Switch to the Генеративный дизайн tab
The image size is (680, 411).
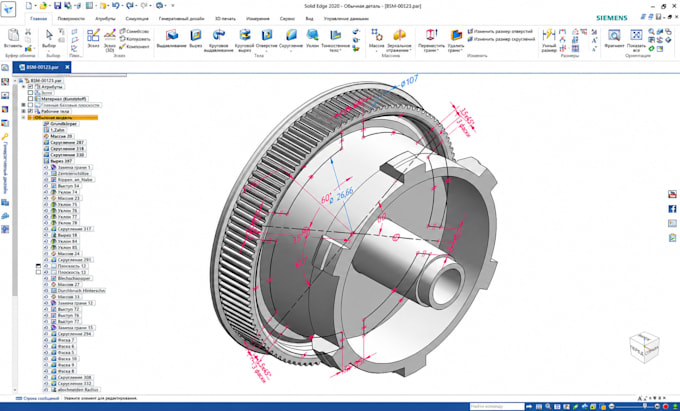pos(181,19)
